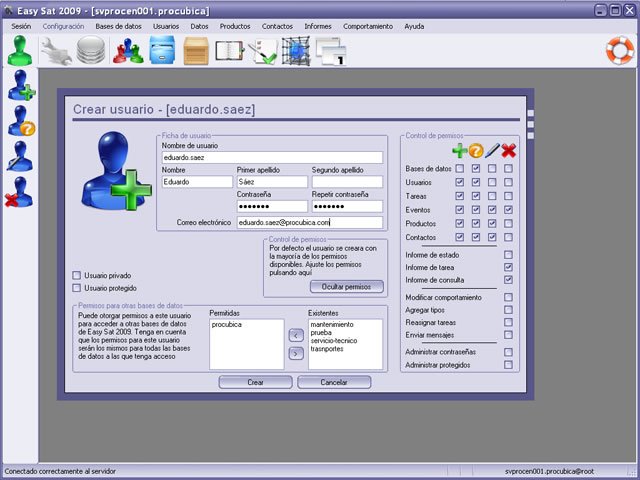640x480 pixels.
Task: Enable the Usuario privado checkbox
Action: (x=76, y=275)
